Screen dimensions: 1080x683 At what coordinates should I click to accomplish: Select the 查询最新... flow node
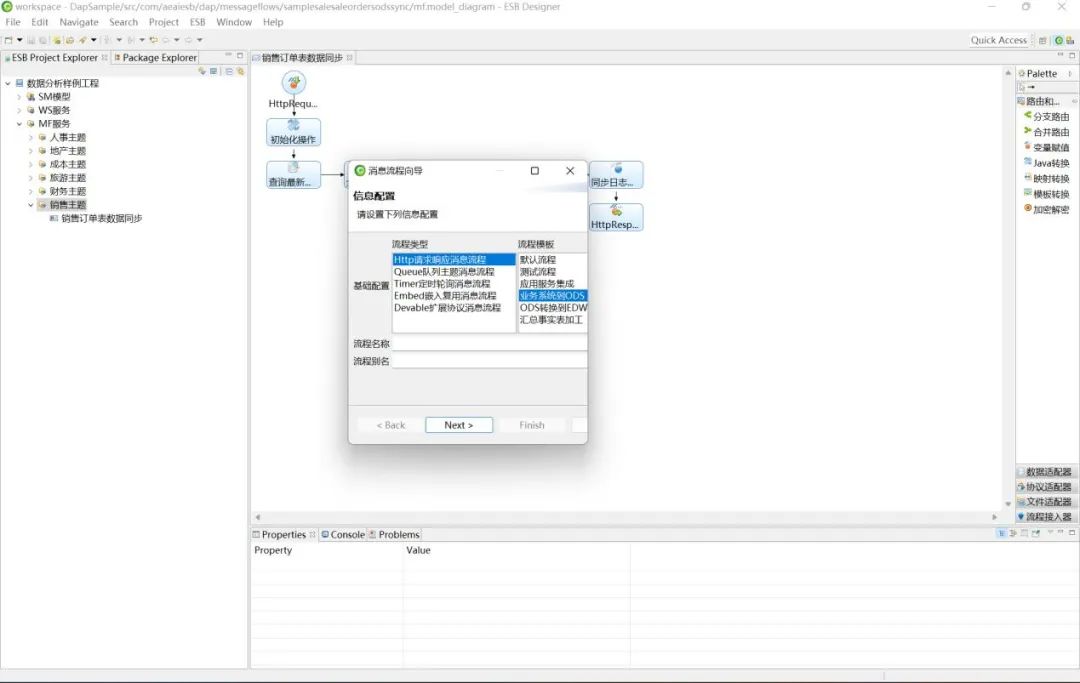[x=293, y=175]
